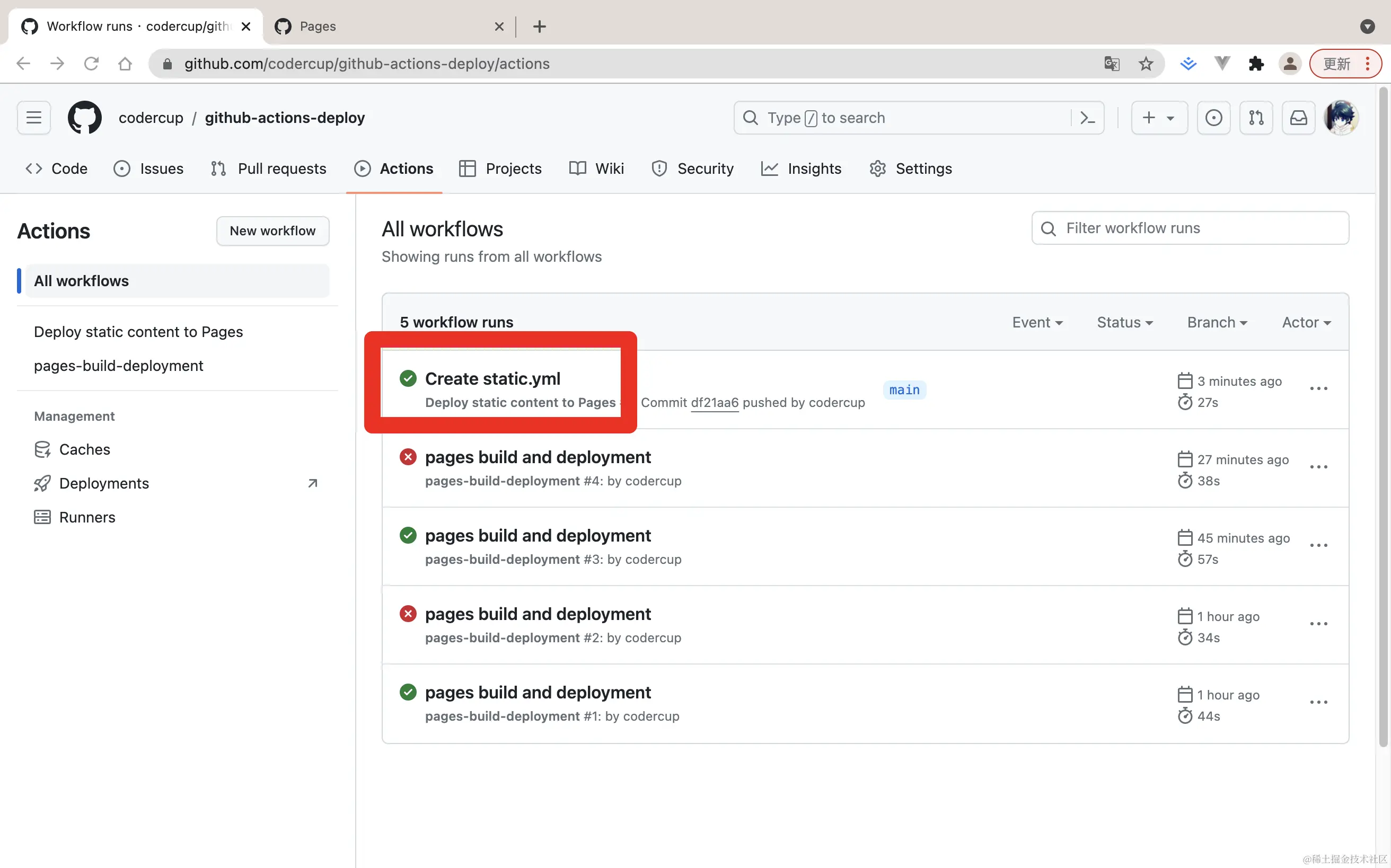Click the github-actions-deploy repository name
The height and width of the screenshot is (868, 1391).
pyautogui.click(x=285, y=118)
